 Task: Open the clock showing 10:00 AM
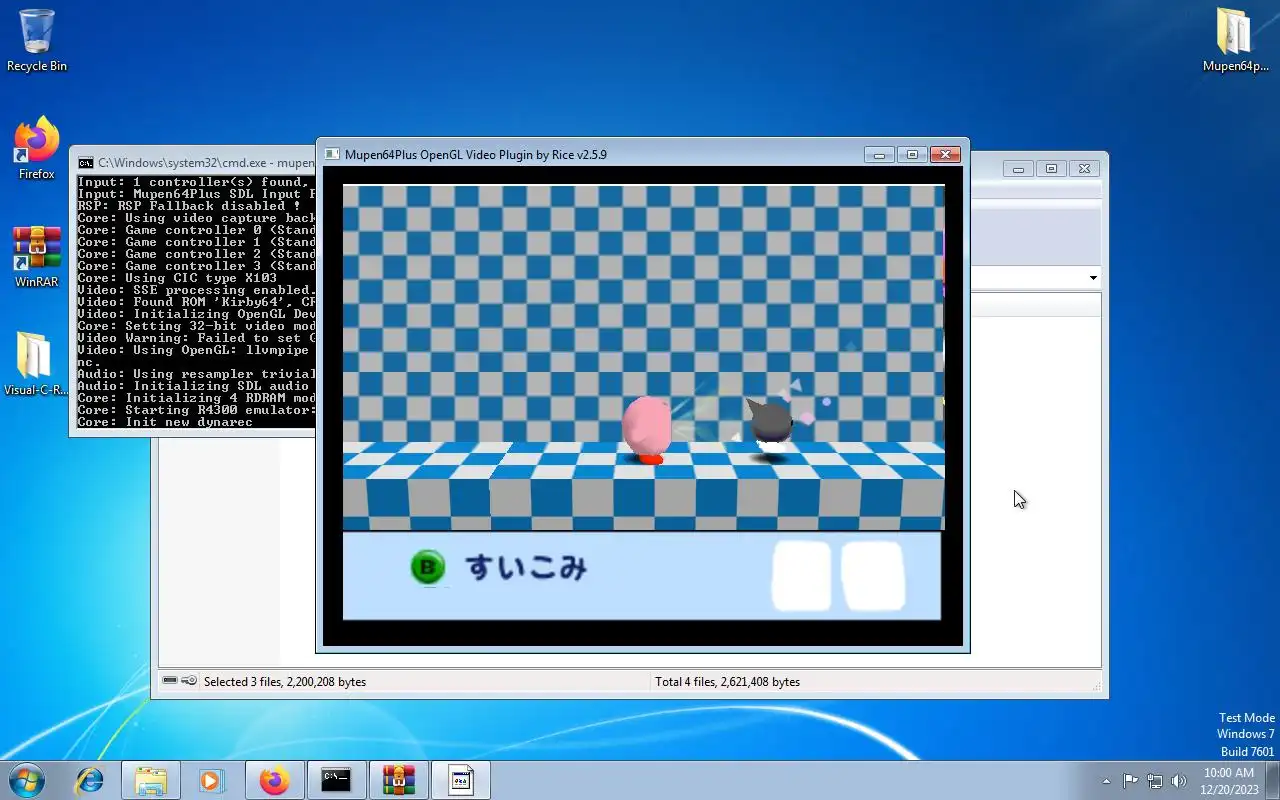click(1229, 781)
